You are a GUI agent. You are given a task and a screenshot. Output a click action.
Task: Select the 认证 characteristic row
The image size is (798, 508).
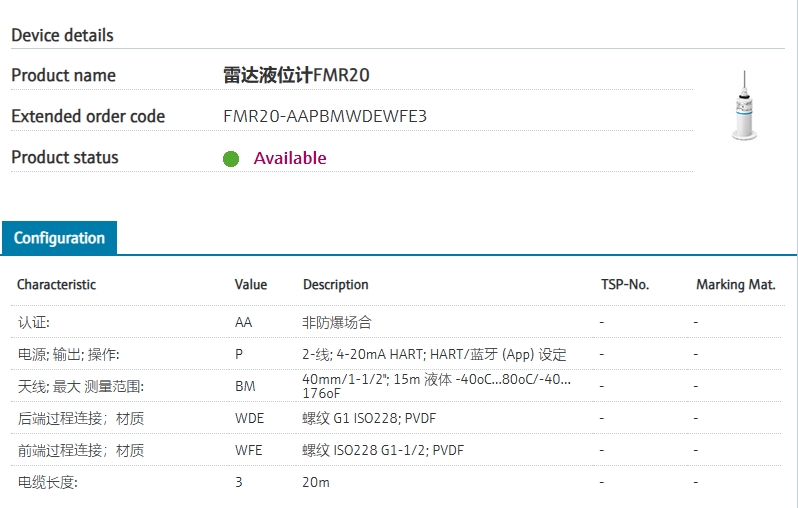tap(33, 323)
